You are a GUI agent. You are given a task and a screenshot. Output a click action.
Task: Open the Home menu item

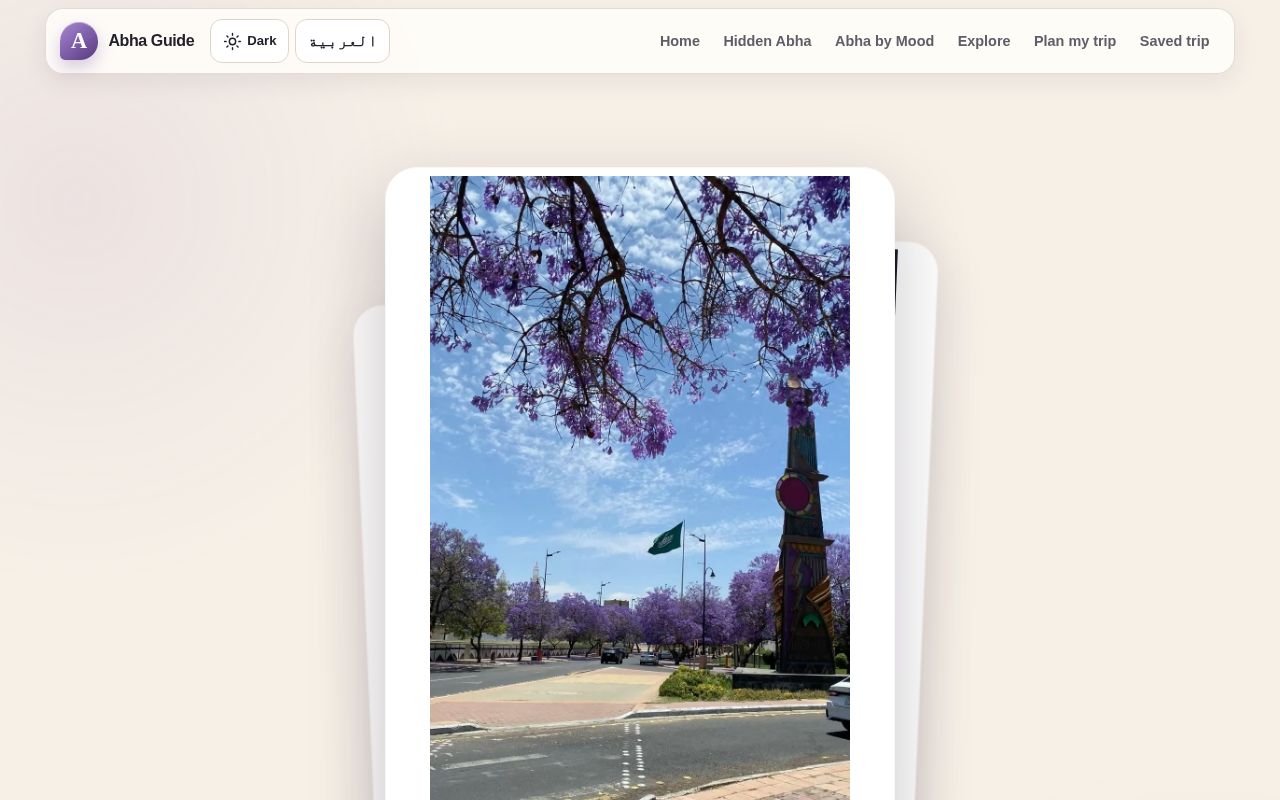pyautogui.click(x=680, y=41)
